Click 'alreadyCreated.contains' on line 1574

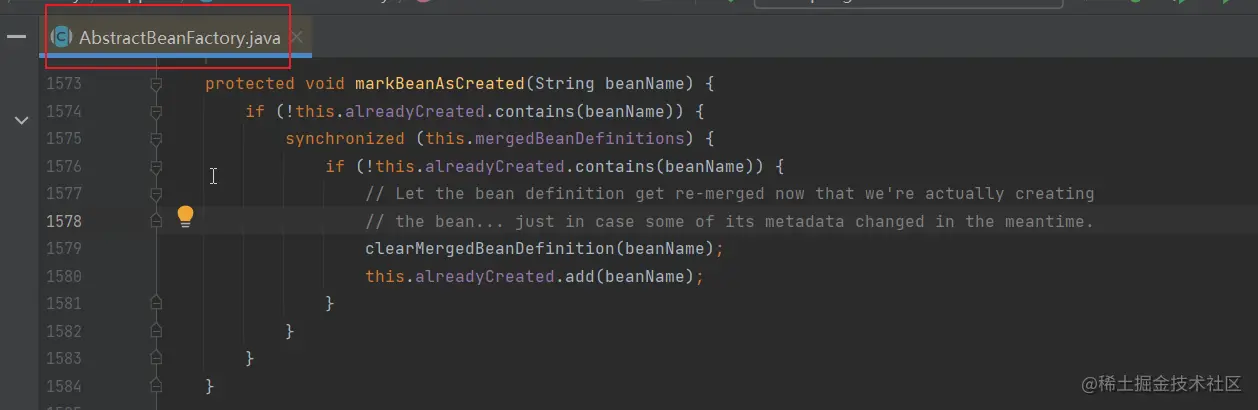coord(460,111)
